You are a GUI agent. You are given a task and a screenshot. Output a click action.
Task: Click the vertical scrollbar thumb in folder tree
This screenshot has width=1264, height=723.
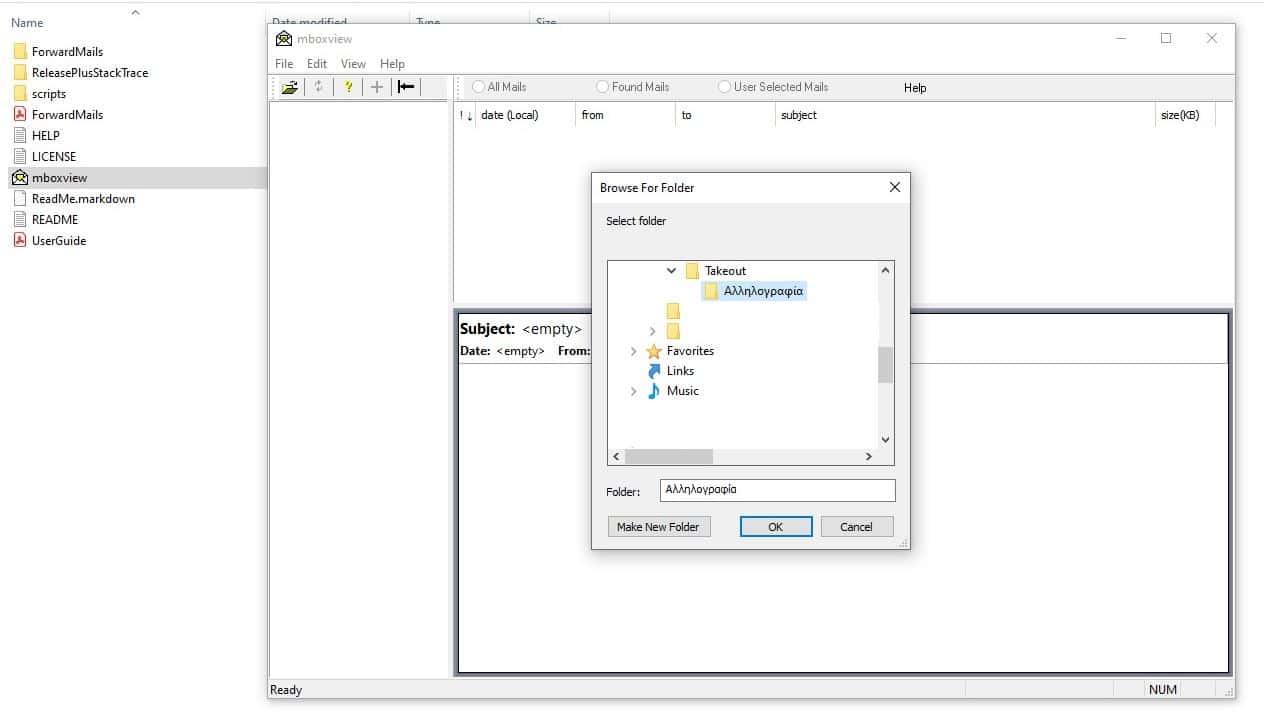pyautogui.click(x=885, y=365)
